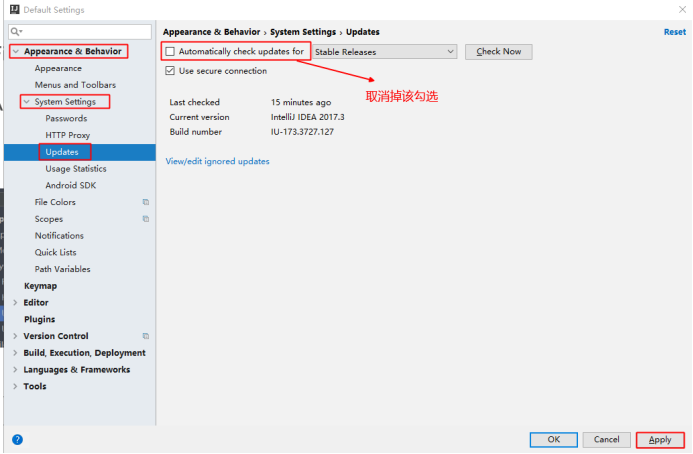Select HTTP Proxy in the settings tree
This screenshot has height=454, width=693.
click(x=68, y=135)
